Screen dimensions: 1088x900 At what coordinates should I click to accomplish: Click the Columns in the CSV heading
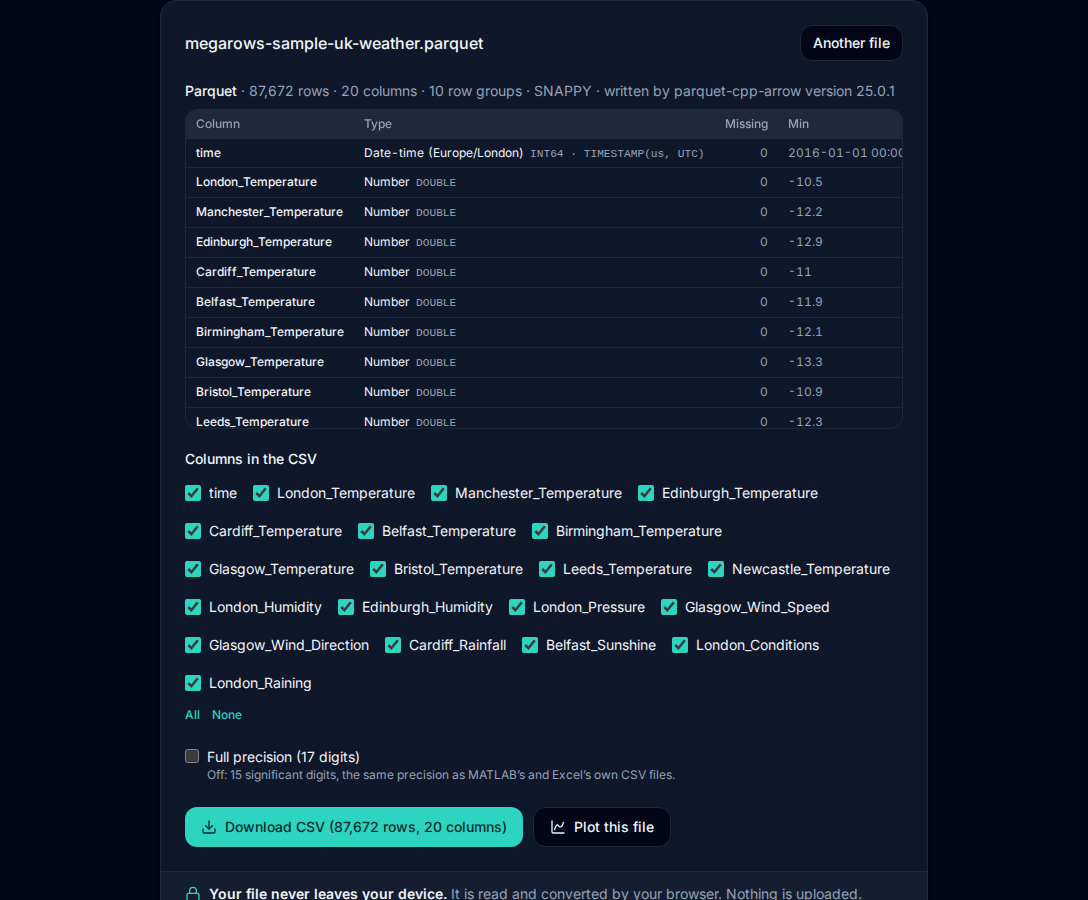tap(250, 459)
